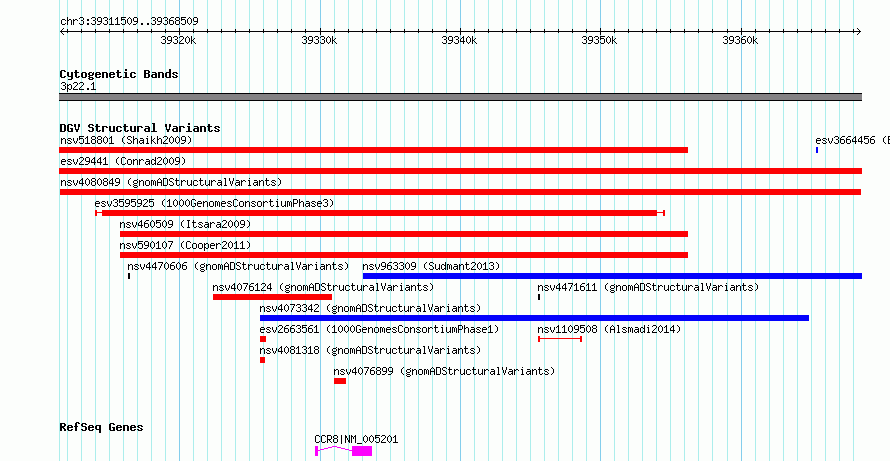Select the esv29441 red variant bar
The height and width of the screenshot is (461, 890).
pos(460,171)
